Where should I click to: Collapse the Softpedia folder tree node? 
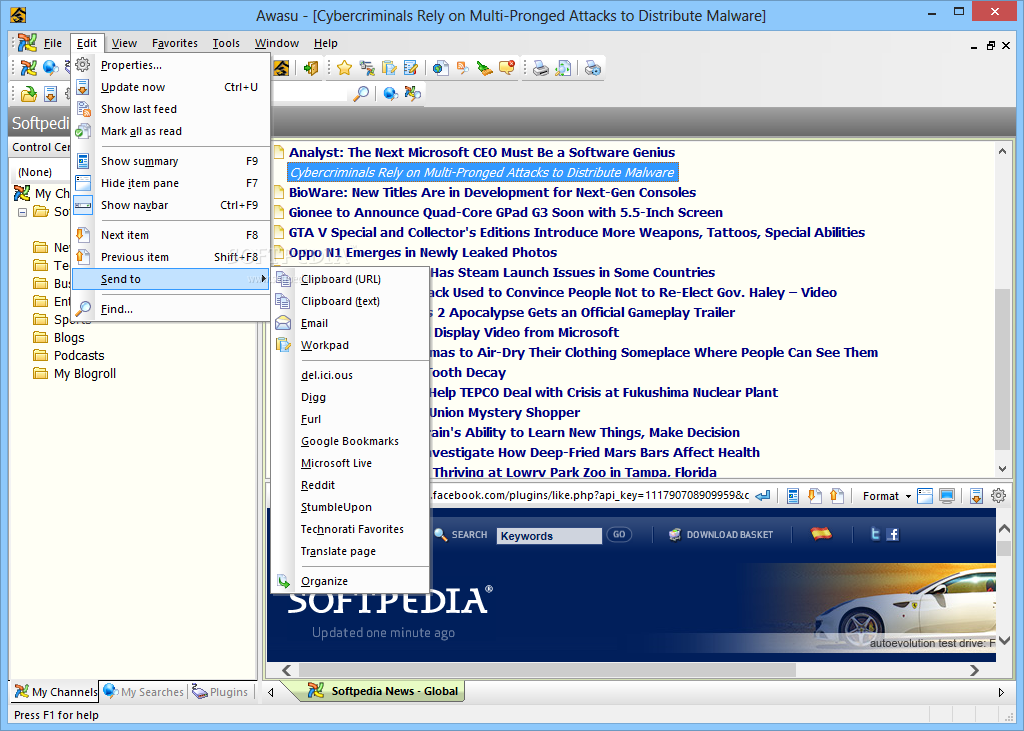point(22,212)
